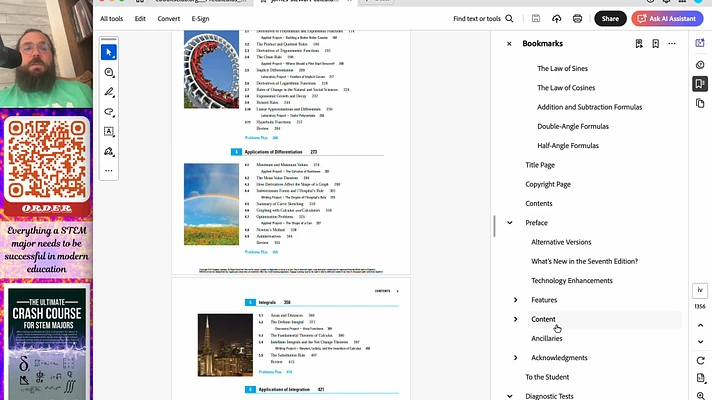712x400 pixels.
Task: Select the Content bookmark label
Action: [543, 319]
